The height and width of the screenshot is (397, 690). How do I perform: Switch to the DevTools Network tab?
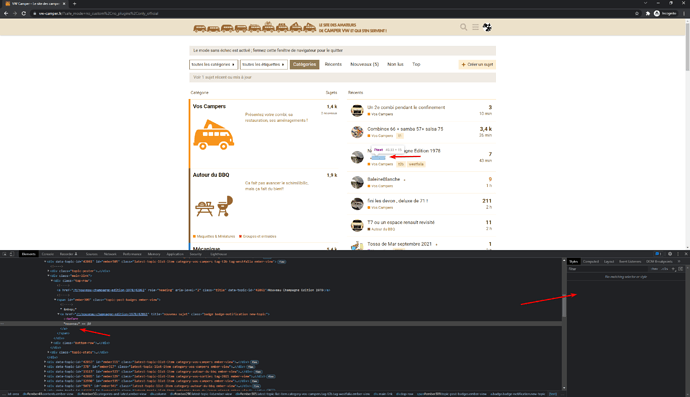pyautogui.click(x=110, y=254)
